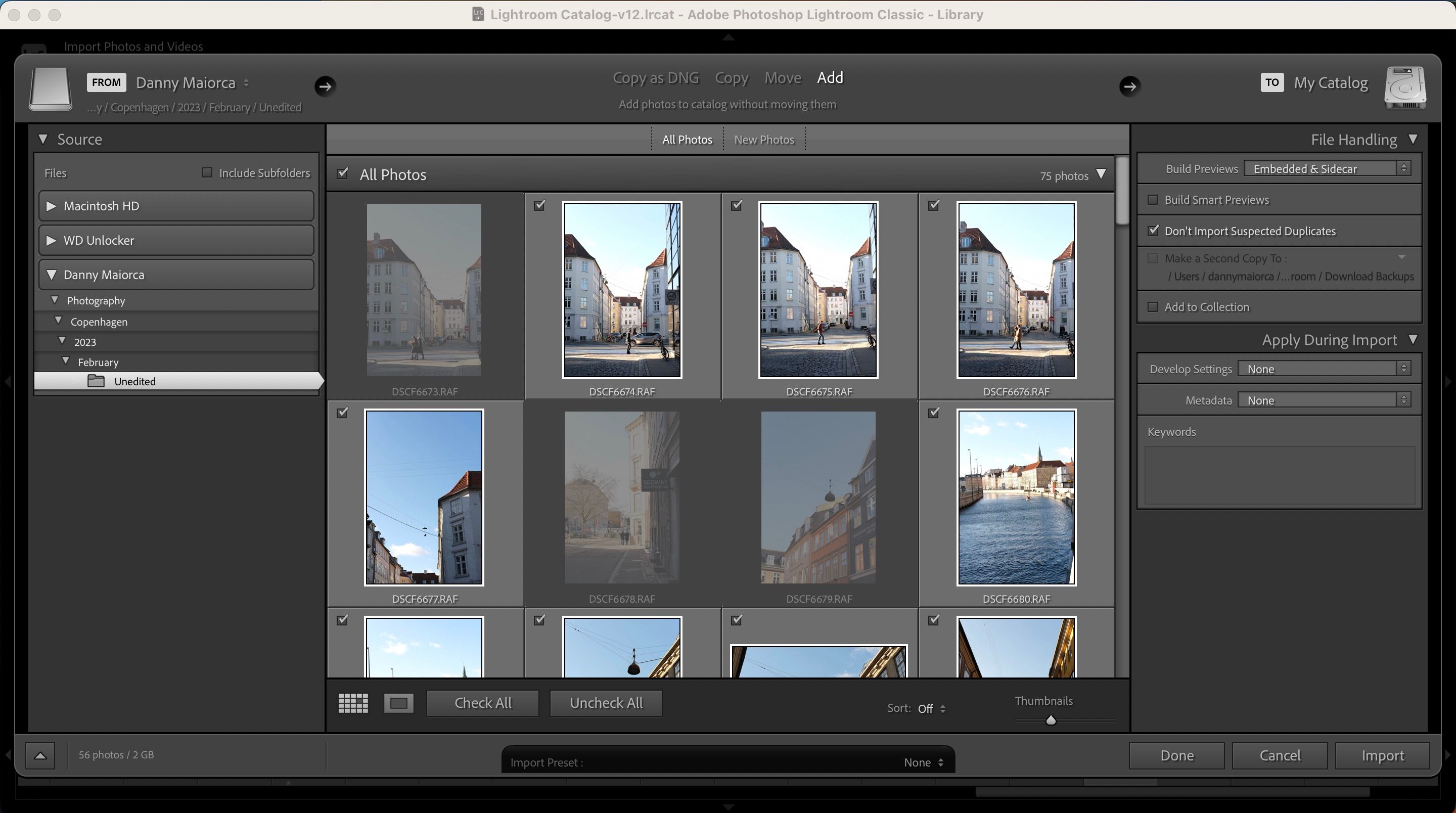1456x813 pixels.
Task: Select the DSCF6680.RAF thumbnail
Action: [x=1016, y=498]
